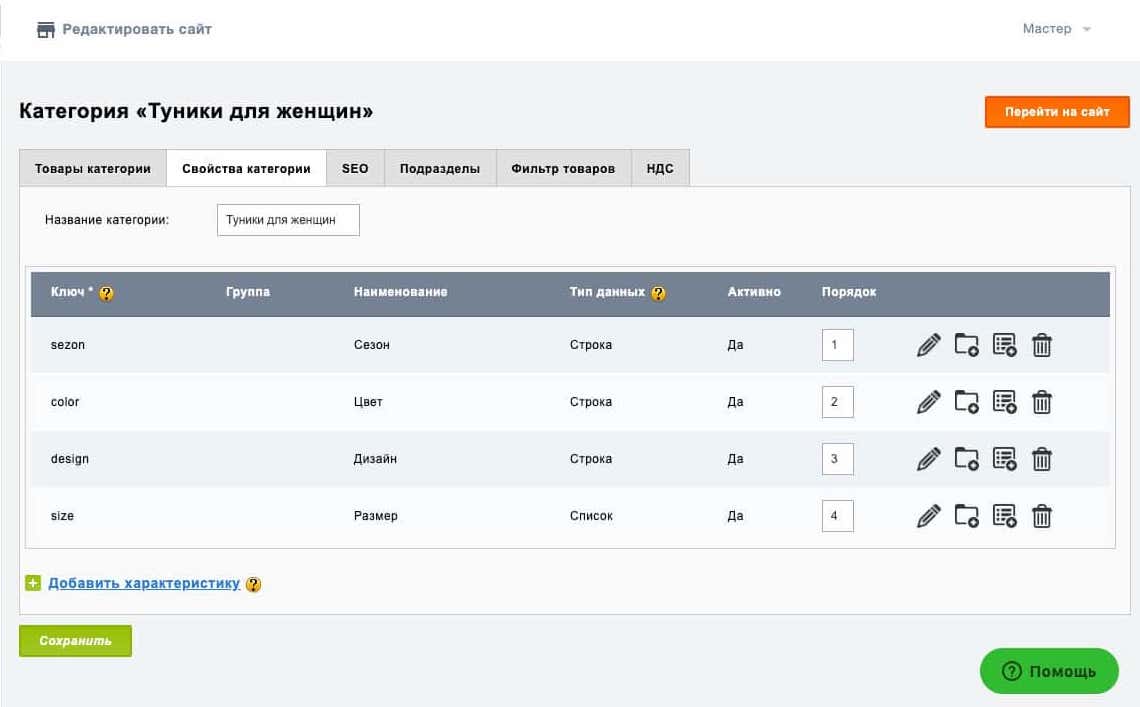
Task: Edit the size property using pencil icon
Action: point(928,516)
